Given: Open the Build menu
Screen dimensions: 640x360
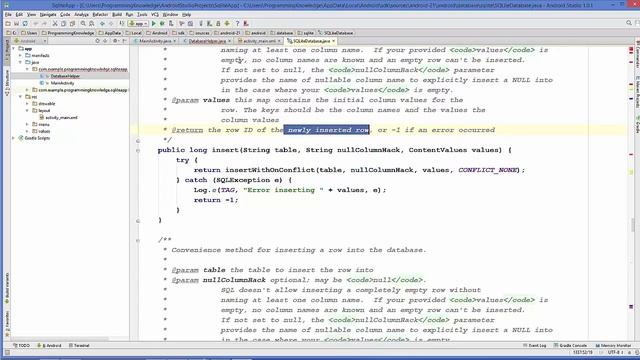Looking at the screenshot, I should point(117,15).
